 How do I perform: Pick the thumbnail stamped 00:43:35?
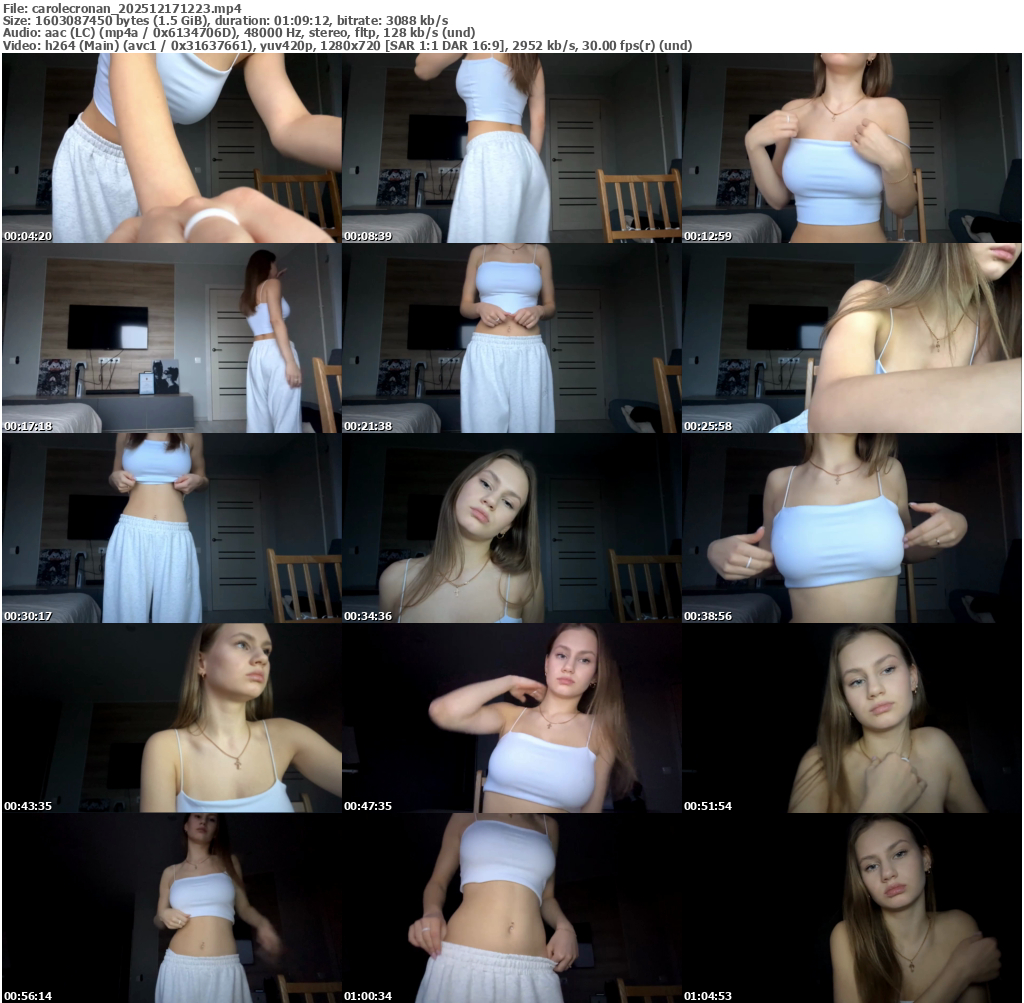(x=172, y=718)
